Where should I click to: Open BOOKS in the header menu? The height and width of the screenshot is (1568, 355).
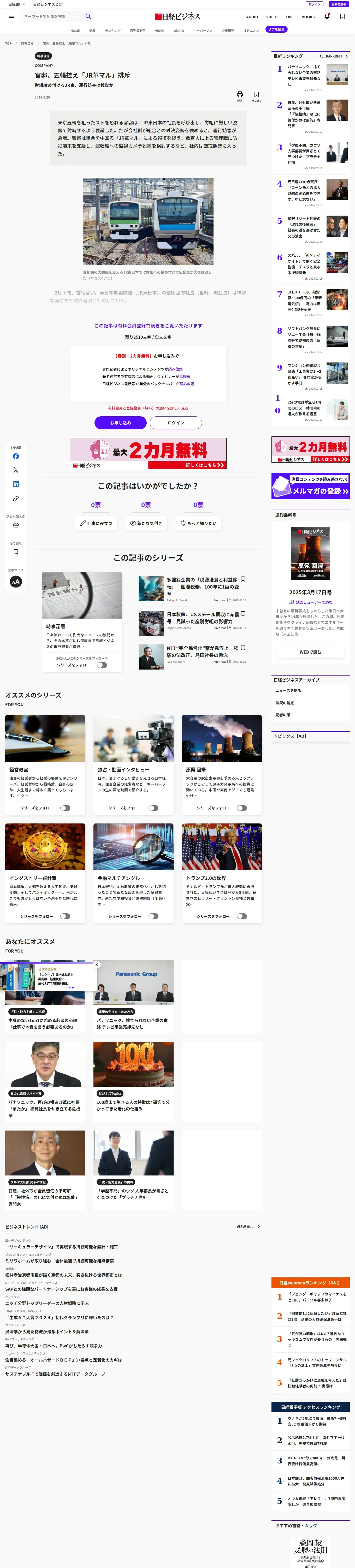pos(308,17)
